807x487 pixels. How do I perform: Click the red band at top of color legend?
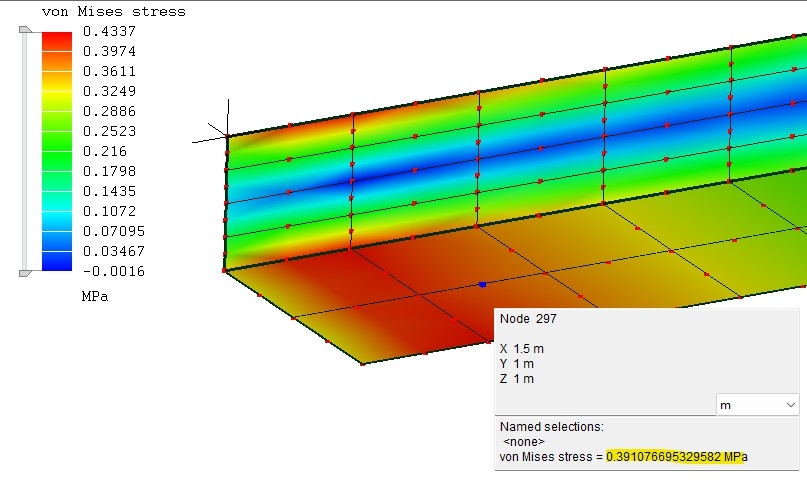point(56,38)
